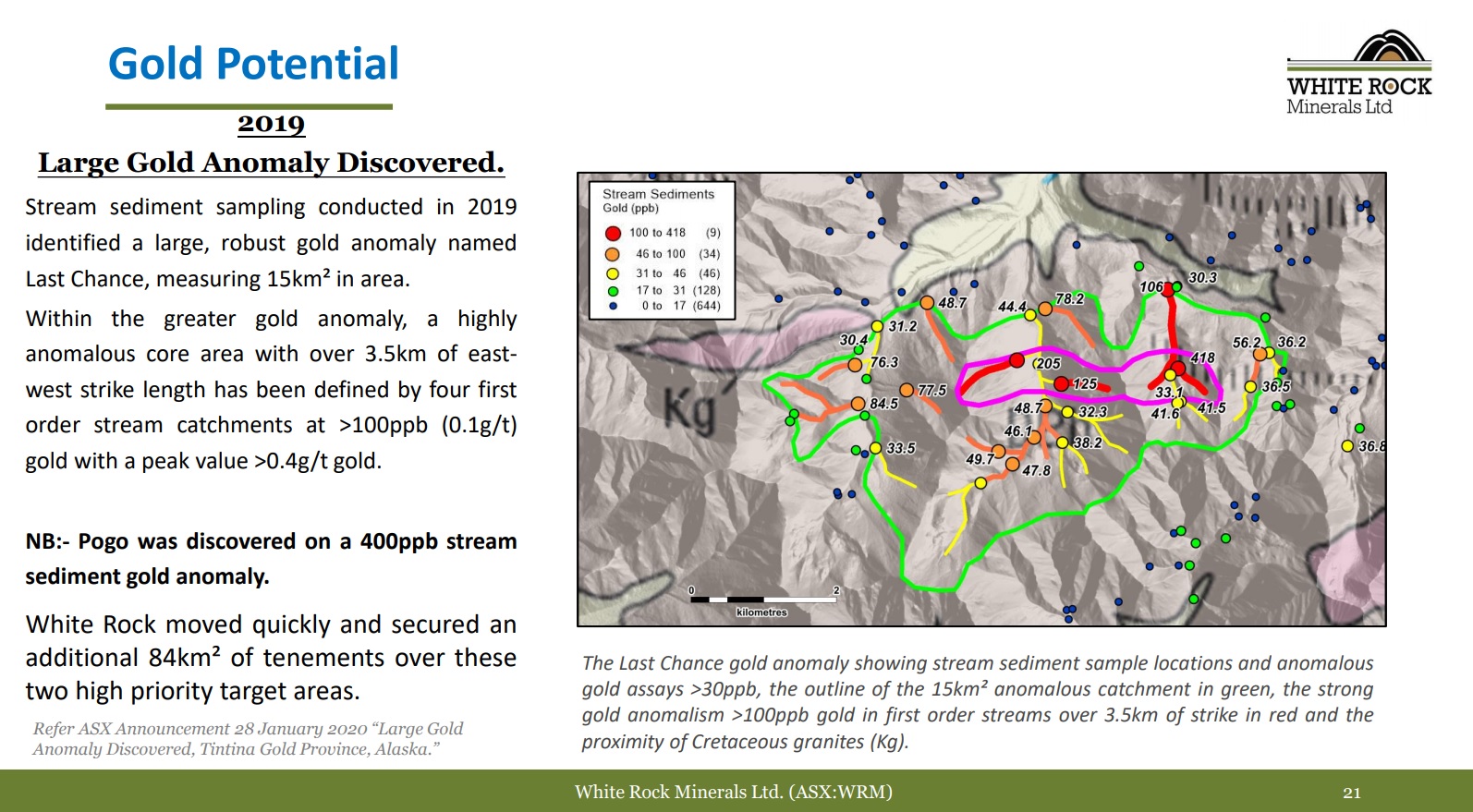
Task: Click the Gold Potential slide title
Action: pyautogui.click(x=253, y=64)
